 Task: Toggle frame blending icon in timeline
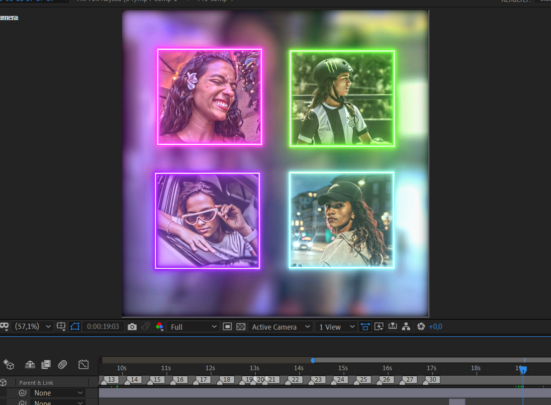[x=46, y=365]
